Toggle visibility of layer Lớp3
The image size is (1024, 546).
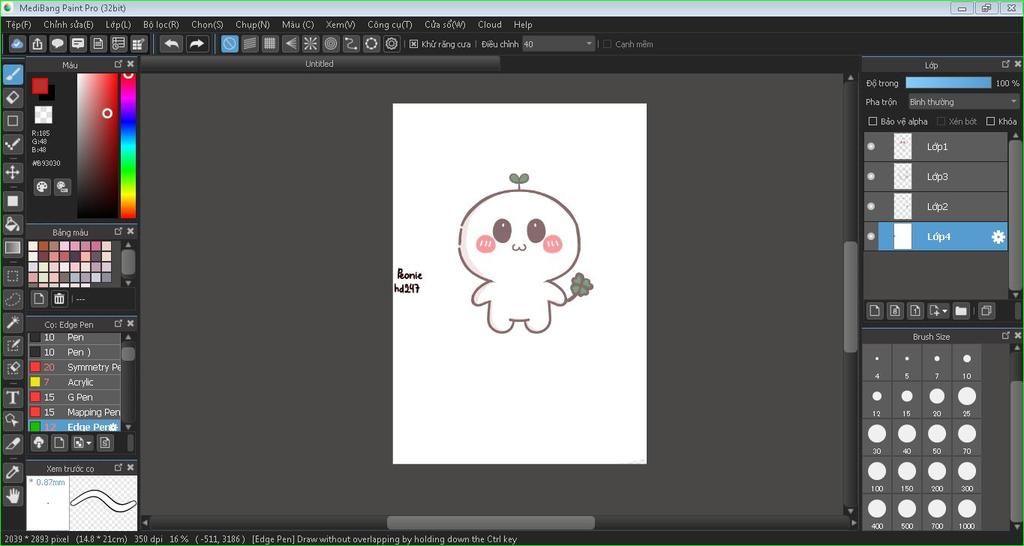[x=871, y=176]
